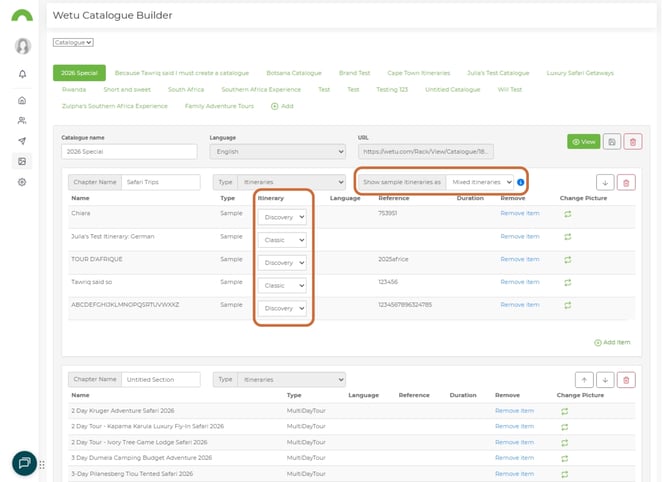Remove 2 Day Kruger Adventure Safari item
The width and height of the screenshot is (670, 482).
[x=514, y=411]
